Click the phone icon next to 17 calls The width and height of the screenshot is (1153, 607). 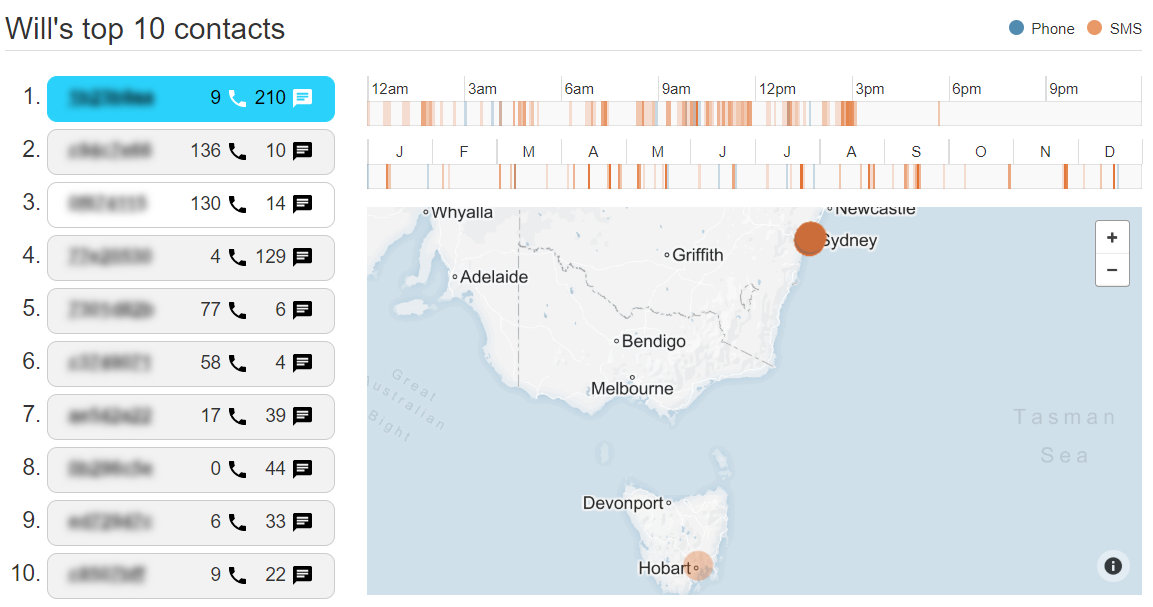pos(237,416)
